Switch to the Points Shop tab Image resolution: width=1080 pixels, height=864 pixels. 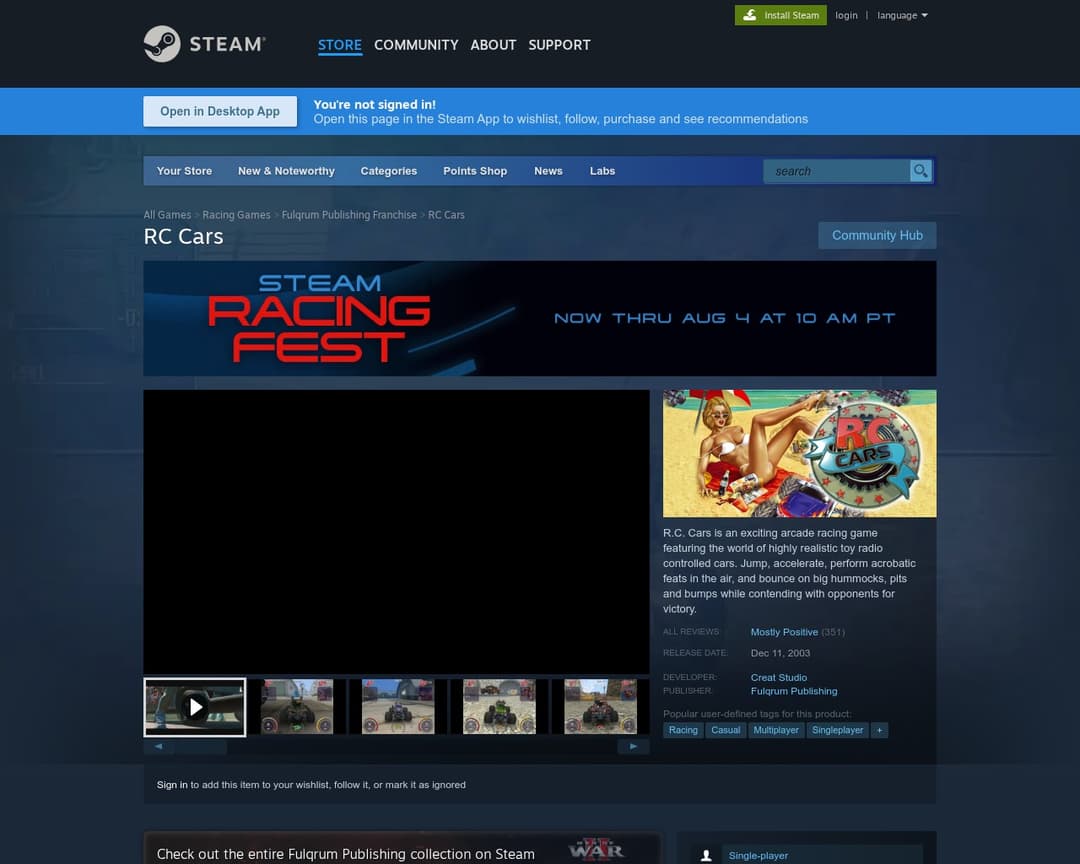tap(475, 171)
